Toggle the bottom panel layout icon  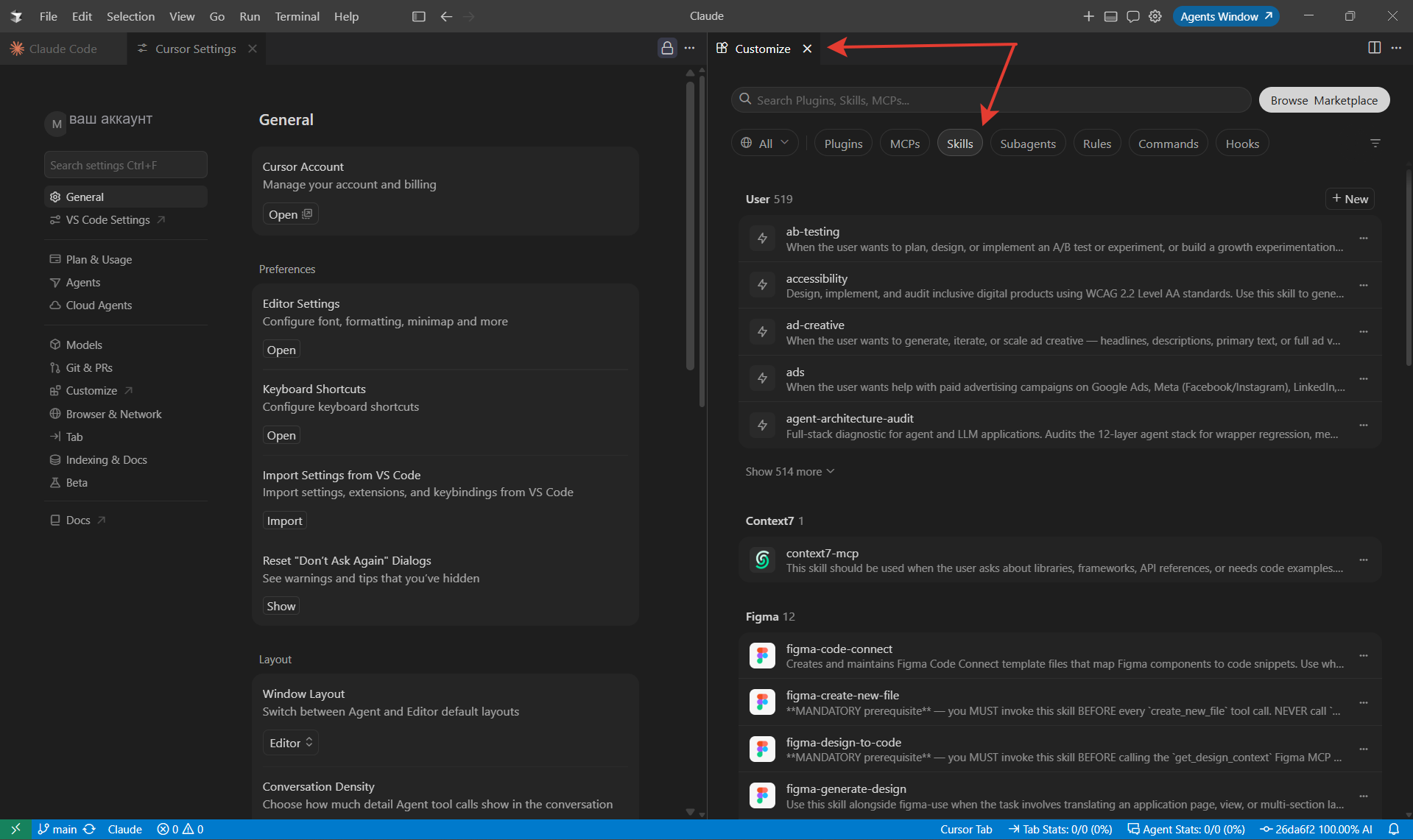click(1110, 16)
